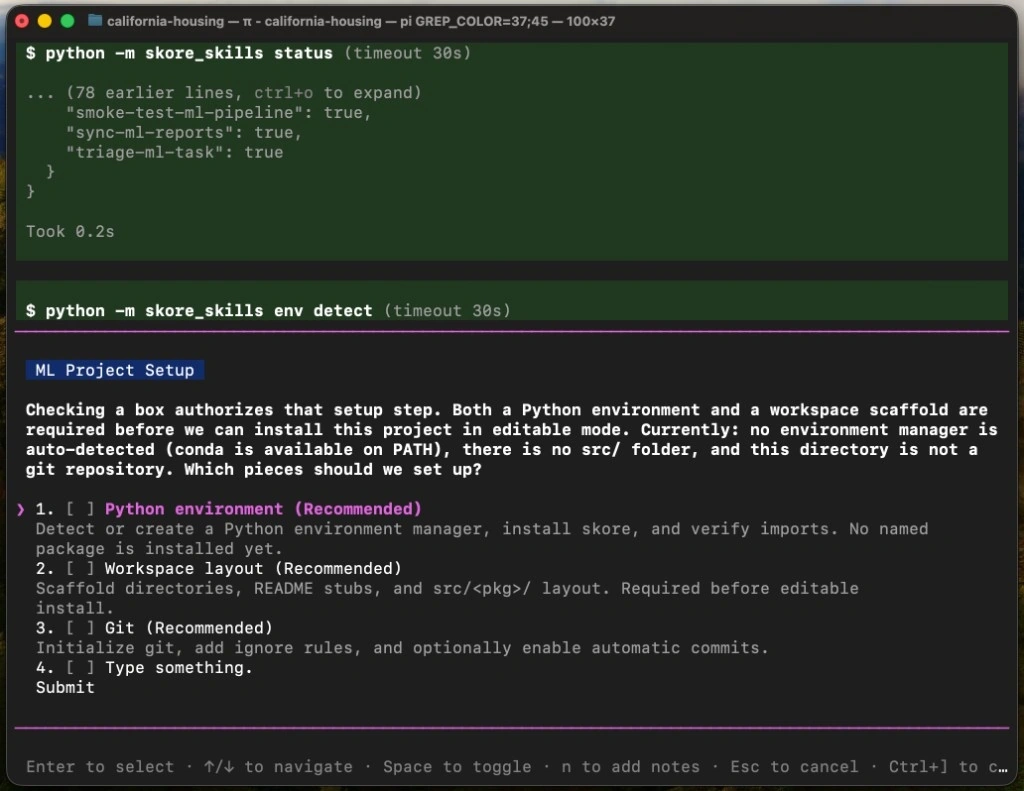
Task: Click the 'Enter to select' hint
Action: click(100, 766)
